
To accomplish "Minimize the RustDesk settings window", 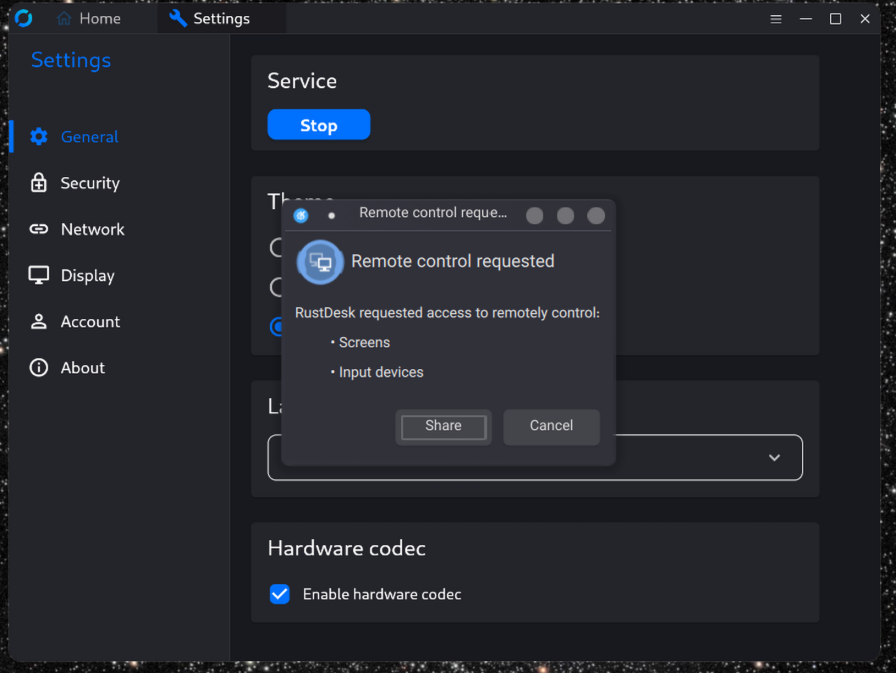I will 806,19.
